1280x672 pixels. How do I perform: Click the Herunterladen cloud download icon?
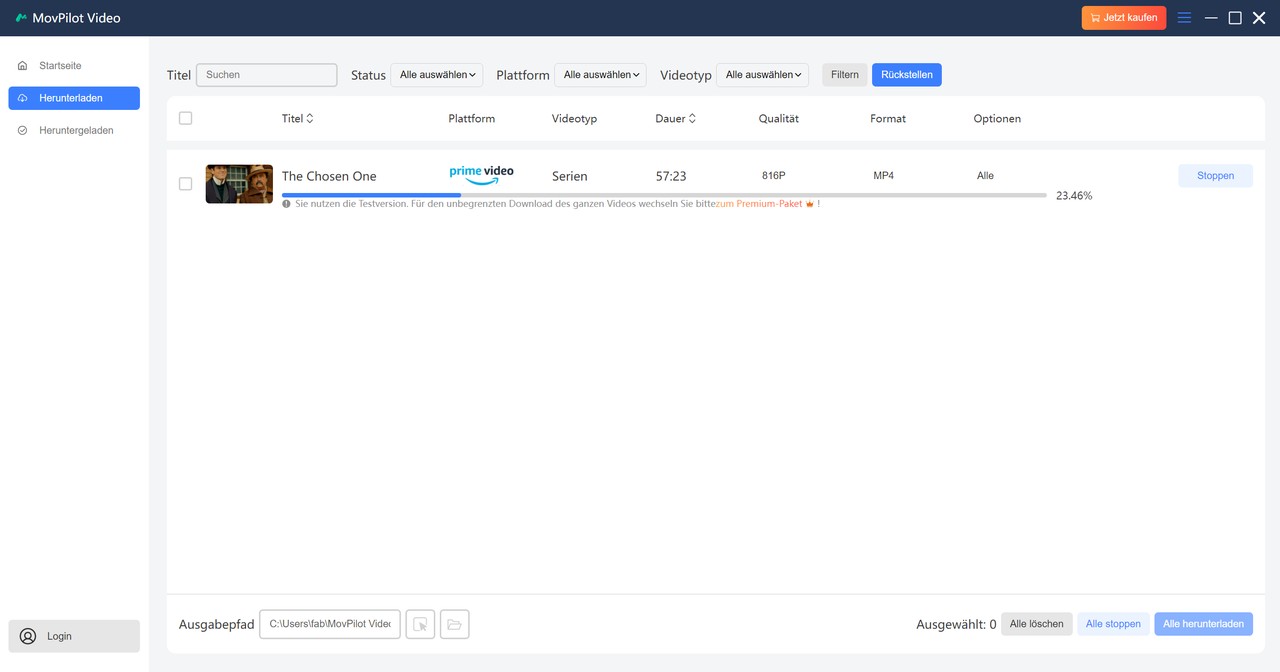pyautogui.click(x=21, y=97)
